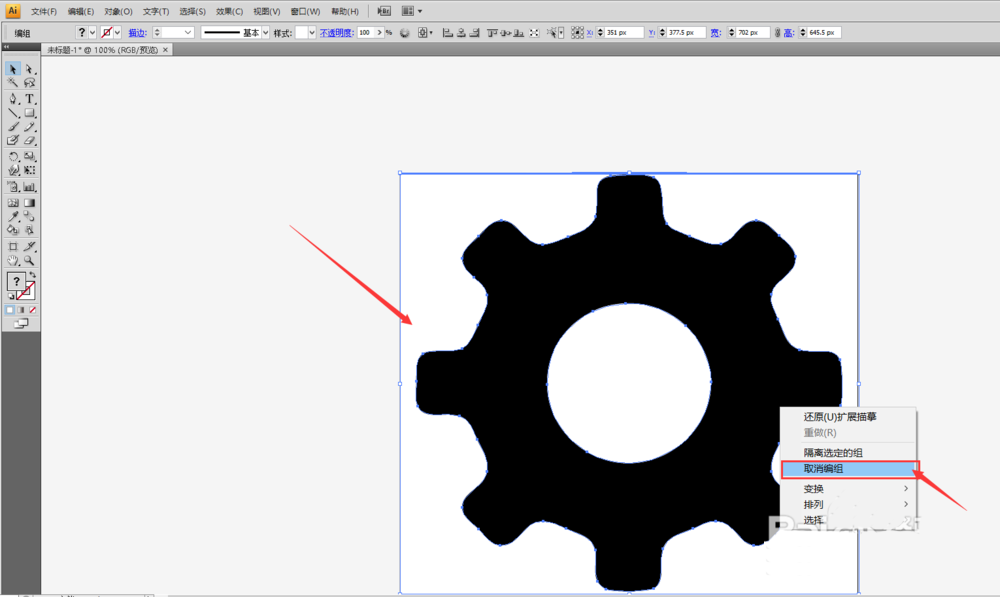This screenshot has height=597, width=1000.
Task: Open the 描边 stroke panel link
Action: click(x=138, y=33)
